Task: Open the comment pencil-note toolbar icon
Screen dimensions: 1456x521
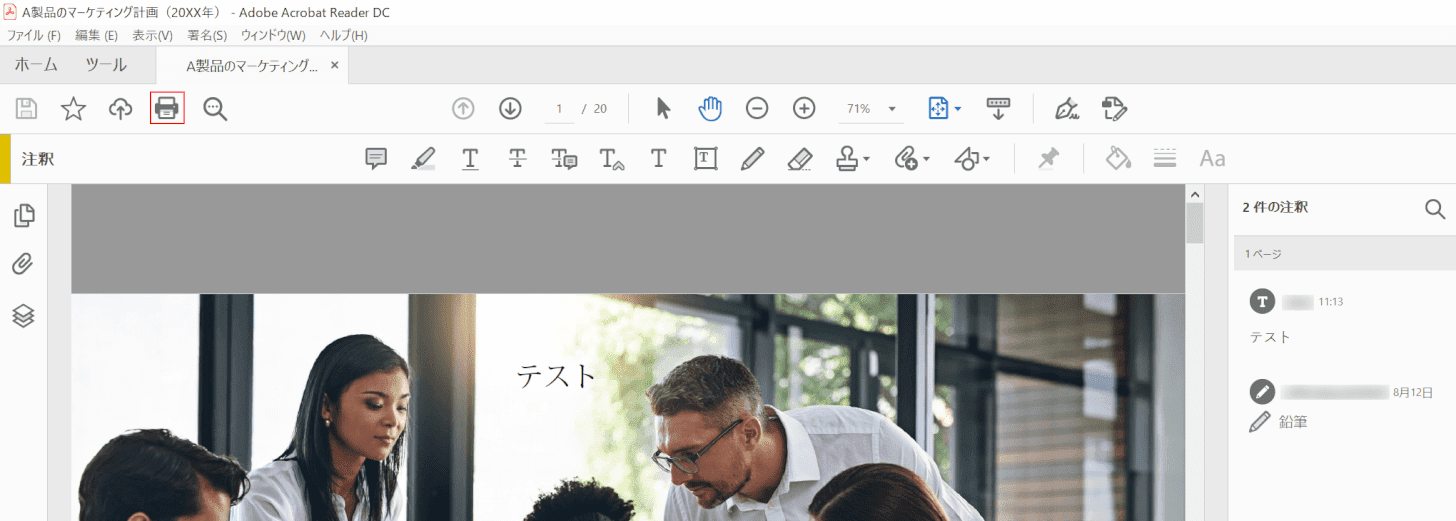Action: click(x=1114, y=108)
